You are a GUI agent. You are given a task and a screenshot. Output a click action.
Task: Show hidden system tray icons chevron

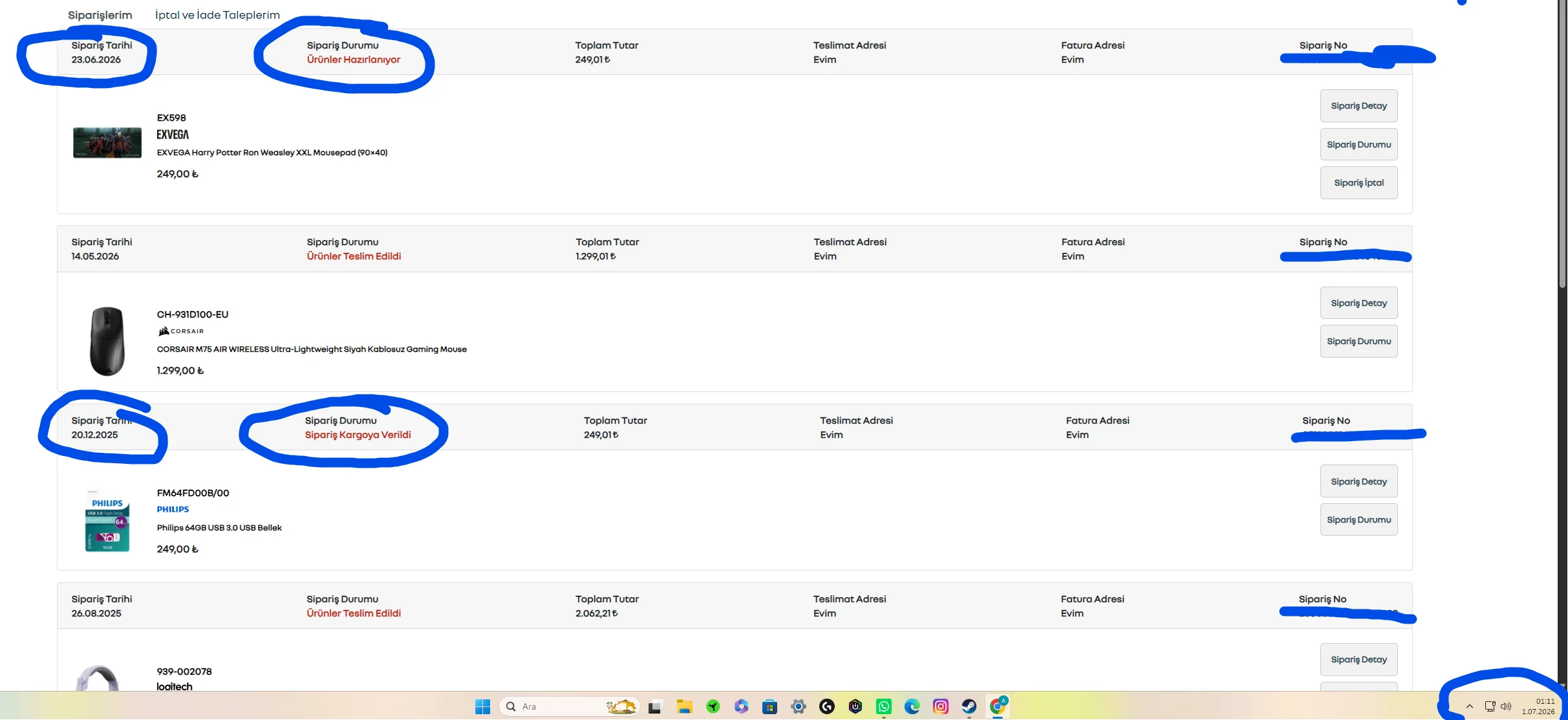(x=1469, y=706)
